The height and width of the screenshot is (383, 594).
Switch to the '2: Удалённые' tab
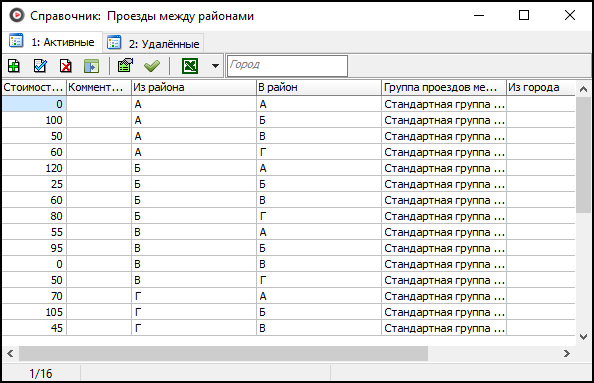[153, 44]
